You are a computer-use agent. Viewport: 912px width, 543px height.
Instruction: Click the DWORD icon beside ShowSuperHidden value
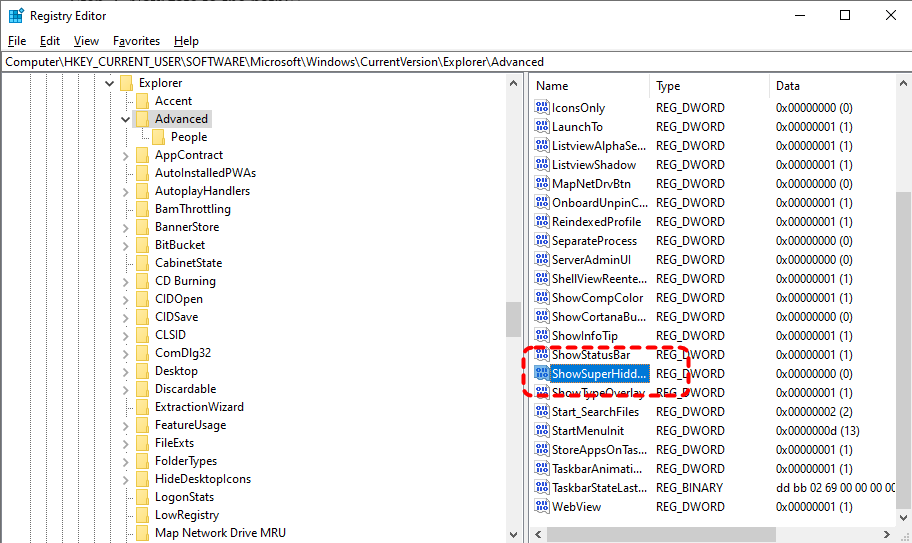[x=542, y=374]
